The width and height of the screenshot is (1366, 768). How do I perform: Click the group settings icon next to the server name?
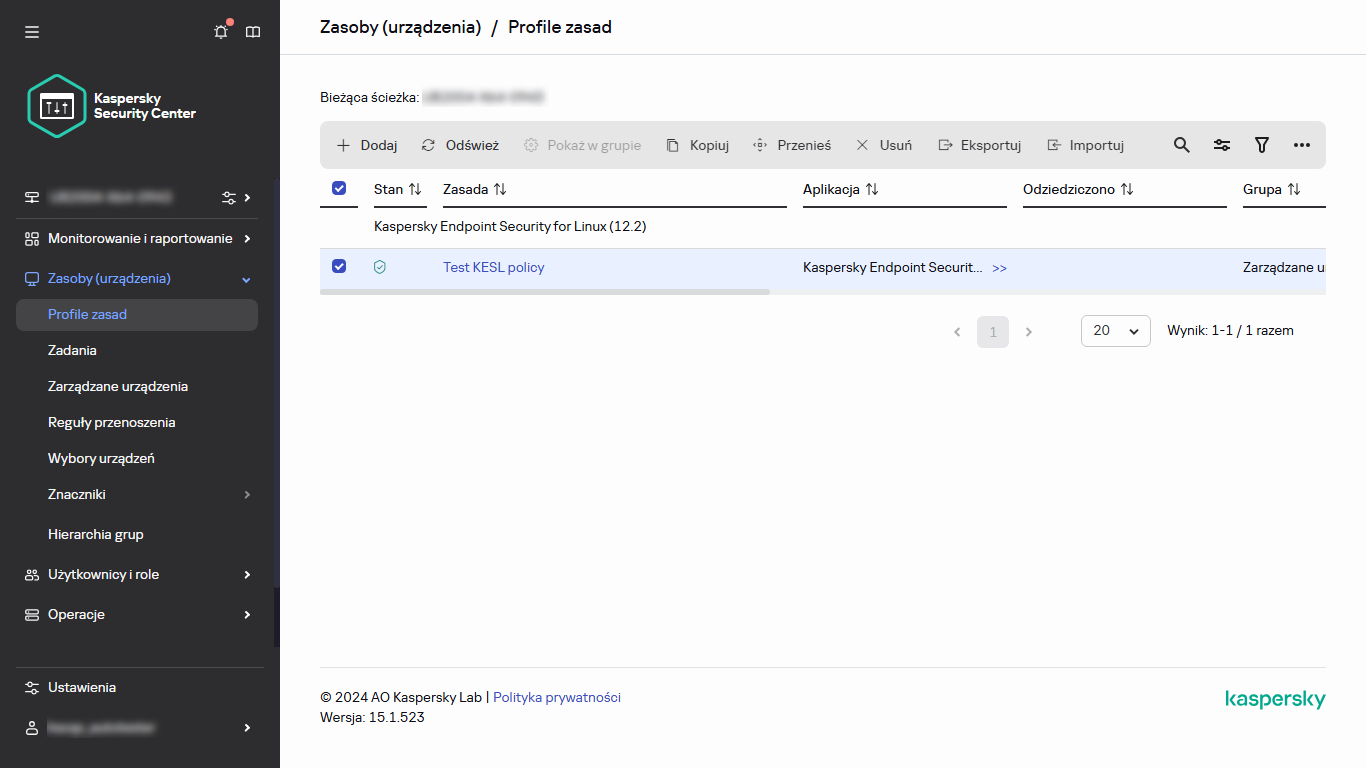point(228,197)
